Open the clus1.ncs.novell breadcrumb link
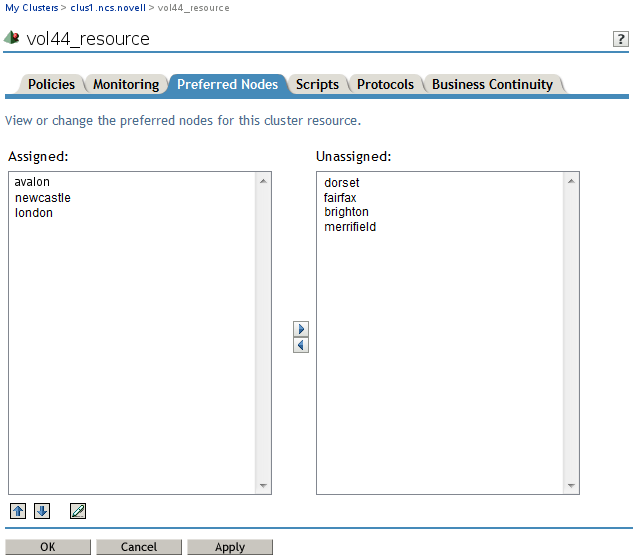633x558 pixels. pos(108,8)
